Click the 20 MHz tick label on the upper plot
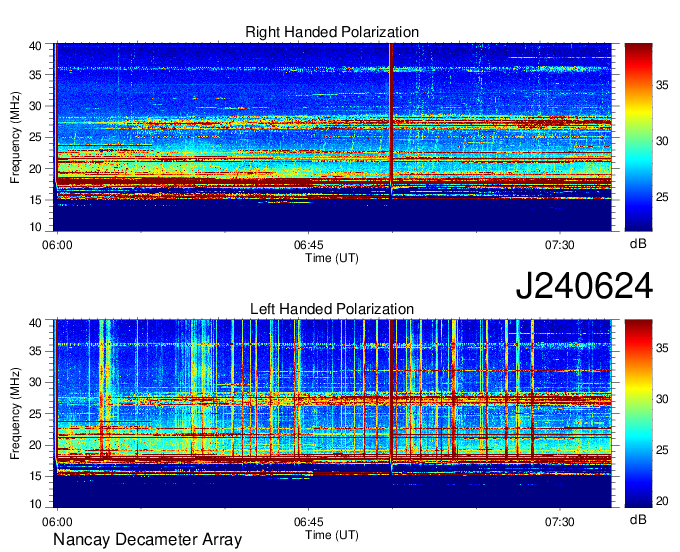The image size is (680, 552). pos(35,169)
